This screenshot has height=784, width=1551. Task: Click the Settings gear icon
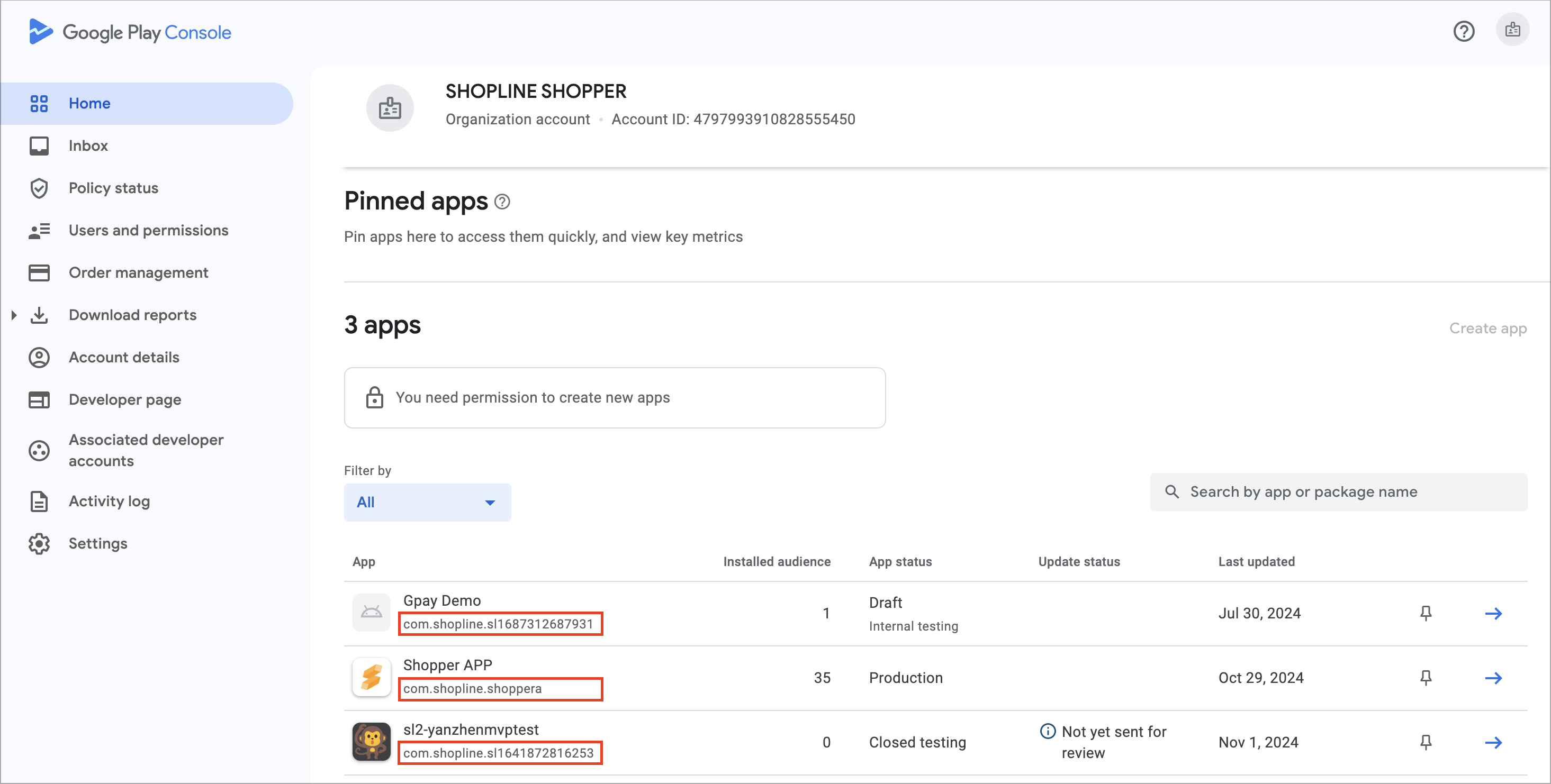click(x=39, y=543)
